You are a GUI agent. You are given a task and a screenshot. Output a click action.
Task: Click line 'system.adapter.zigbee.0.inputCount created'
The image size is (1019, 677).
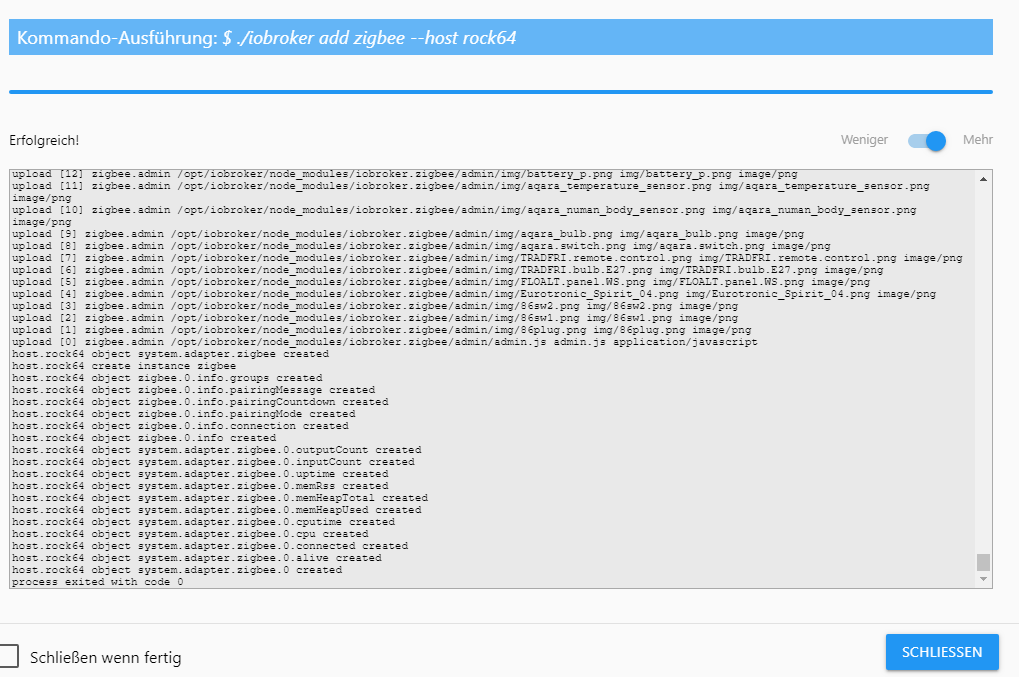tap(213, 462)
